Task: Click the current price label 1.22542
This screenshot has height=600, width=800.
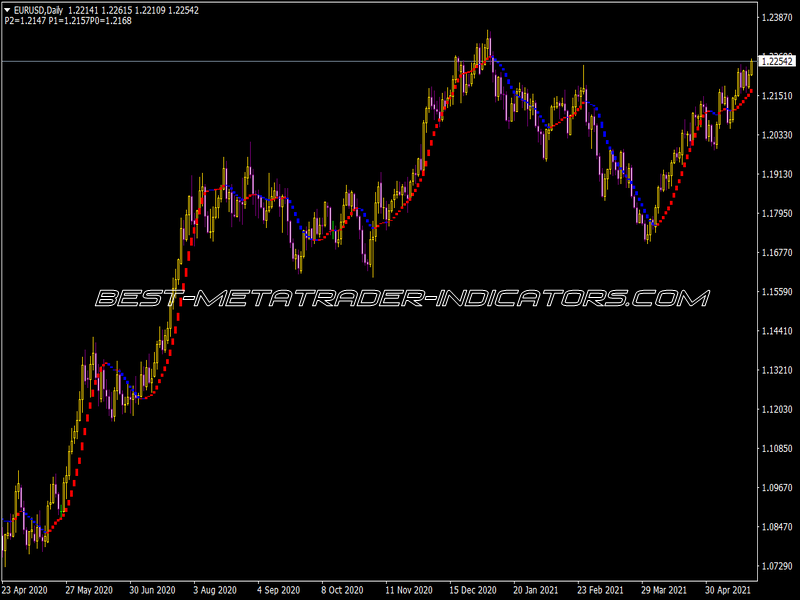Action: tap(777, 61)
